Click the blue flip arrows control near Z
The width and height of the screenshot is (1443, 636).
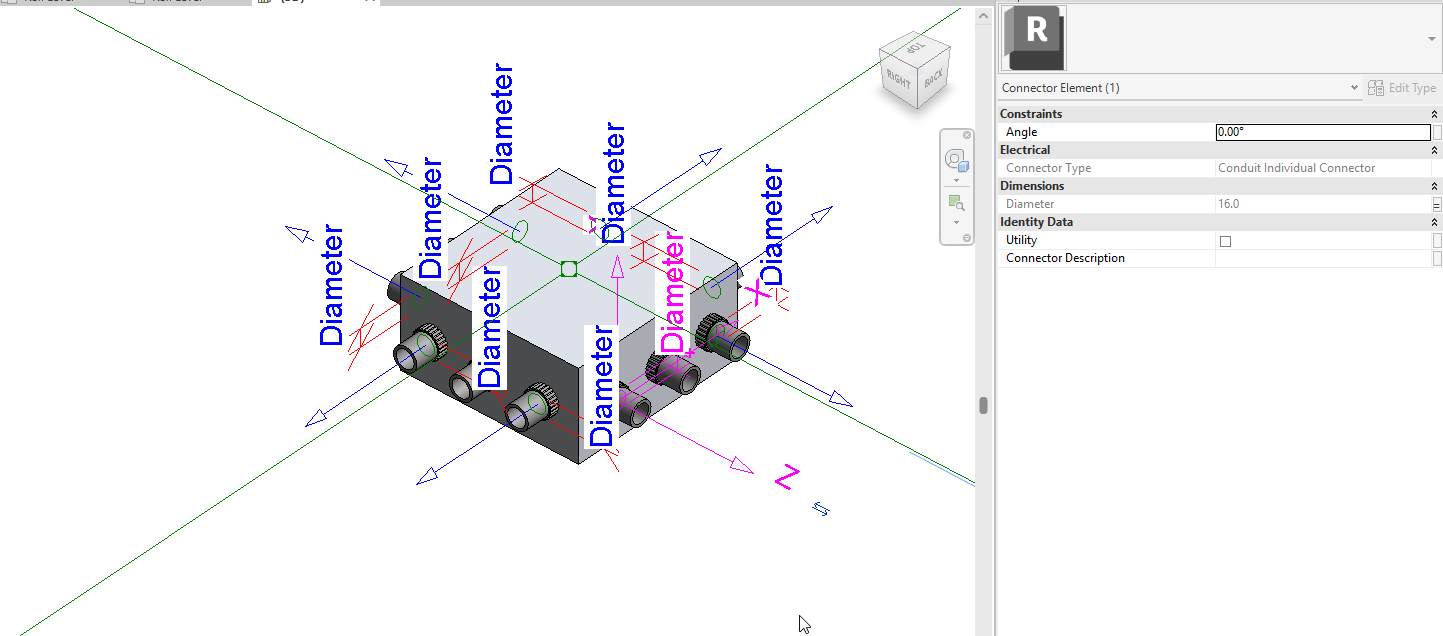821,509
